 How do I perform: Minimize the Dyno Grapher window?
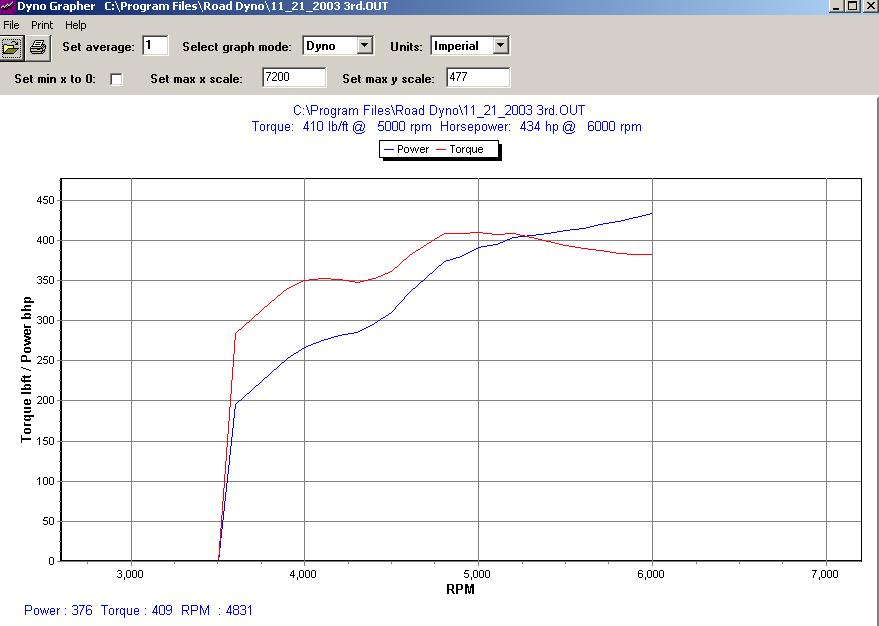coord(835,6)
